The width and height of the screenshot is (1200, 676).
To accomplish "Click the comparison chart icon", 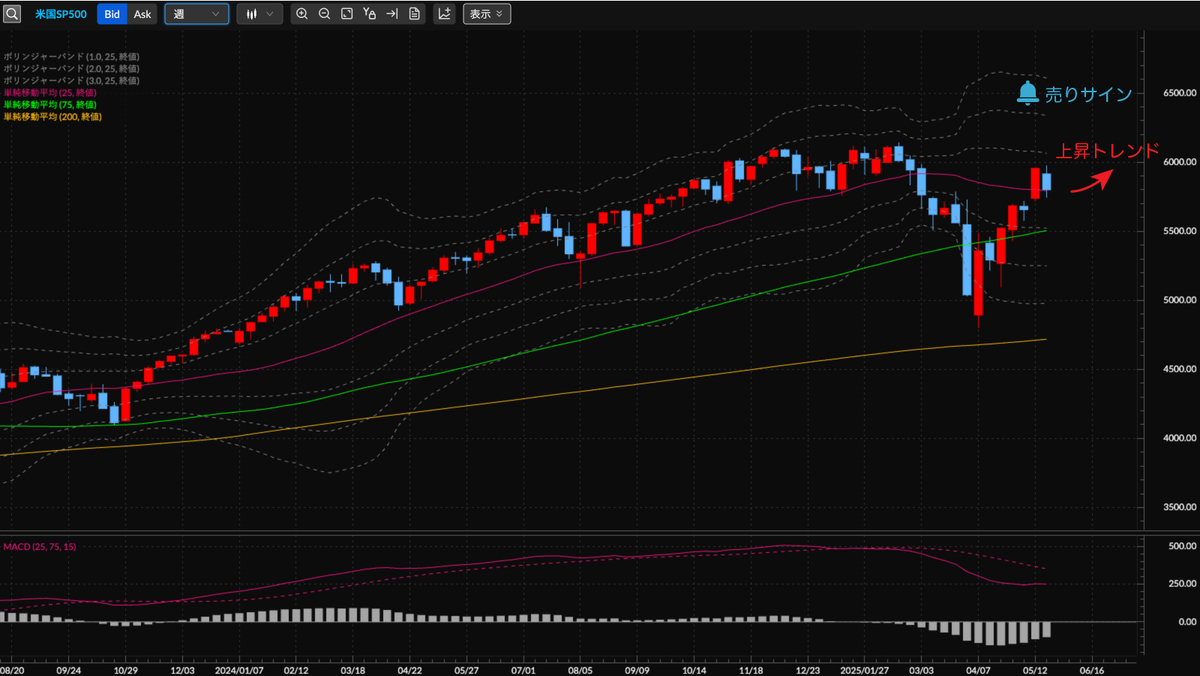I will 444,14.
